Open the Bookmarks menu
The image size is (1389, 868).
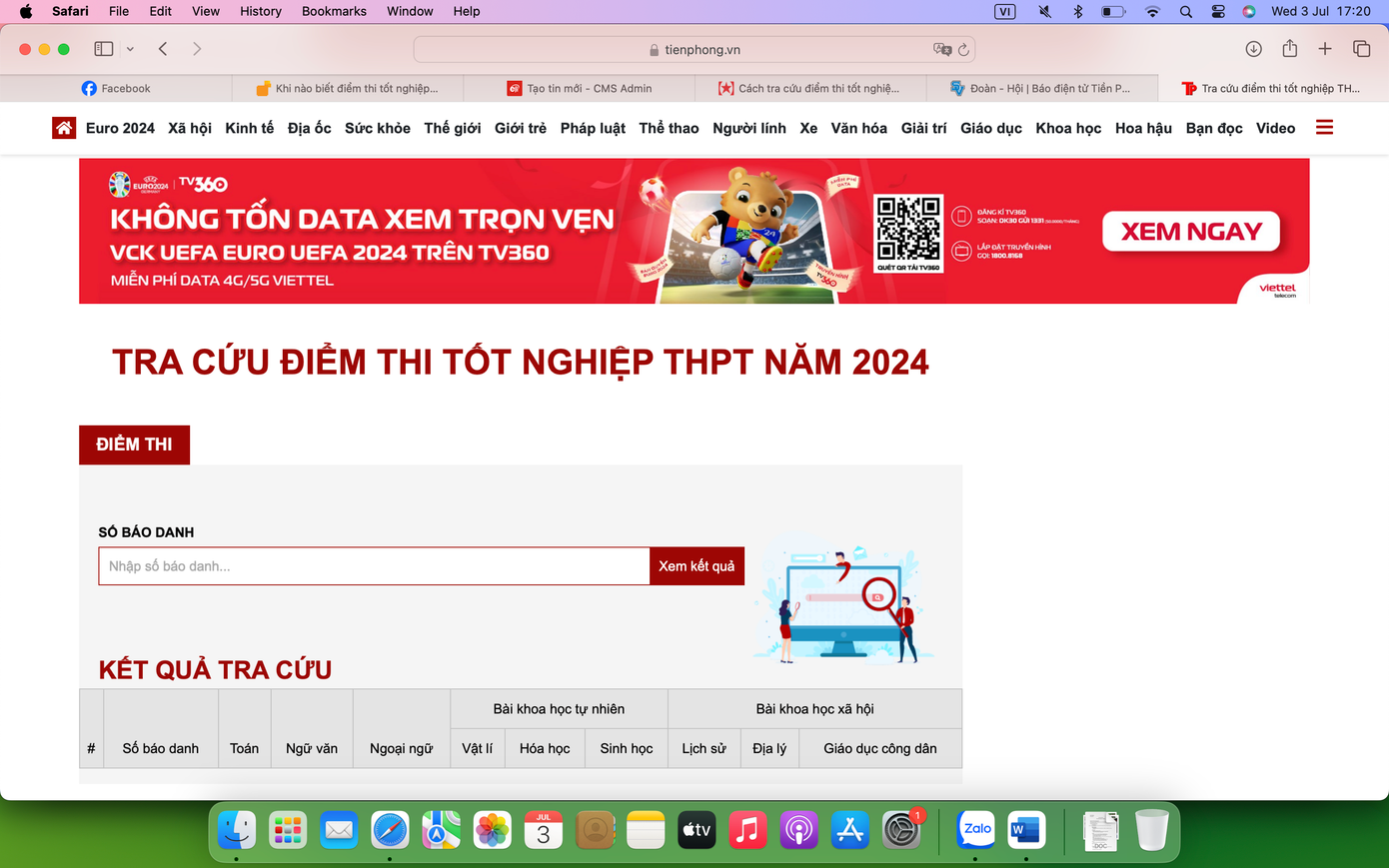(x=334, y=11)
